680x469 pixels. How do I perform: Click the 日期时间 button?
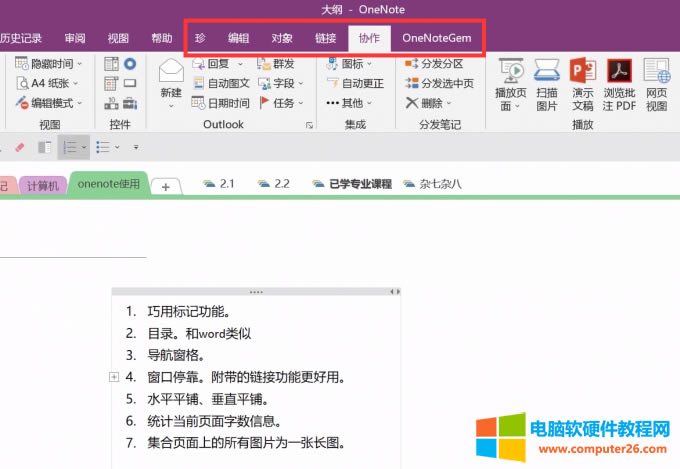(221, 103)
